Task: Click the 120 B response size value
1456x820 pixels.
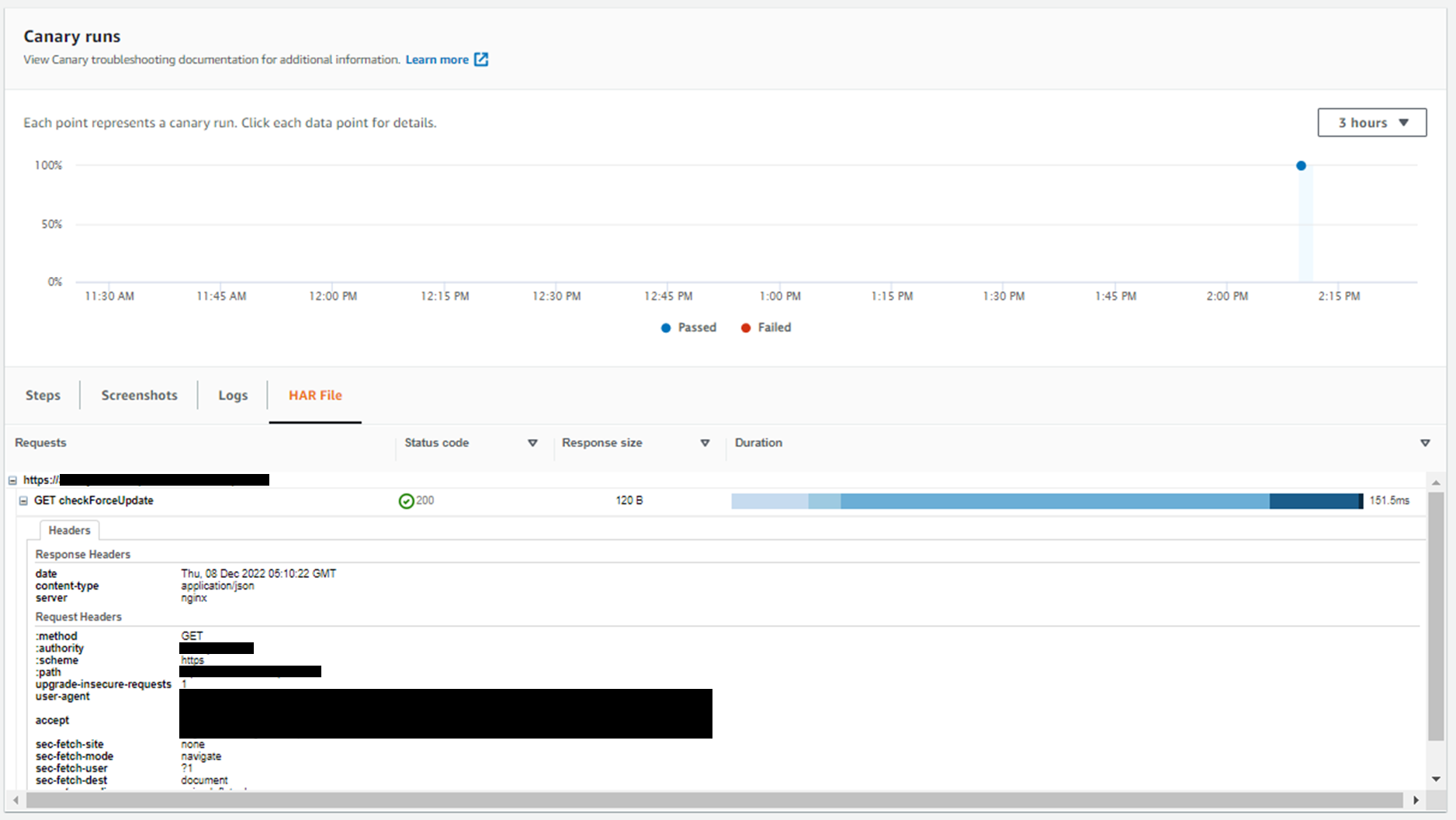Action: point(629,500)
